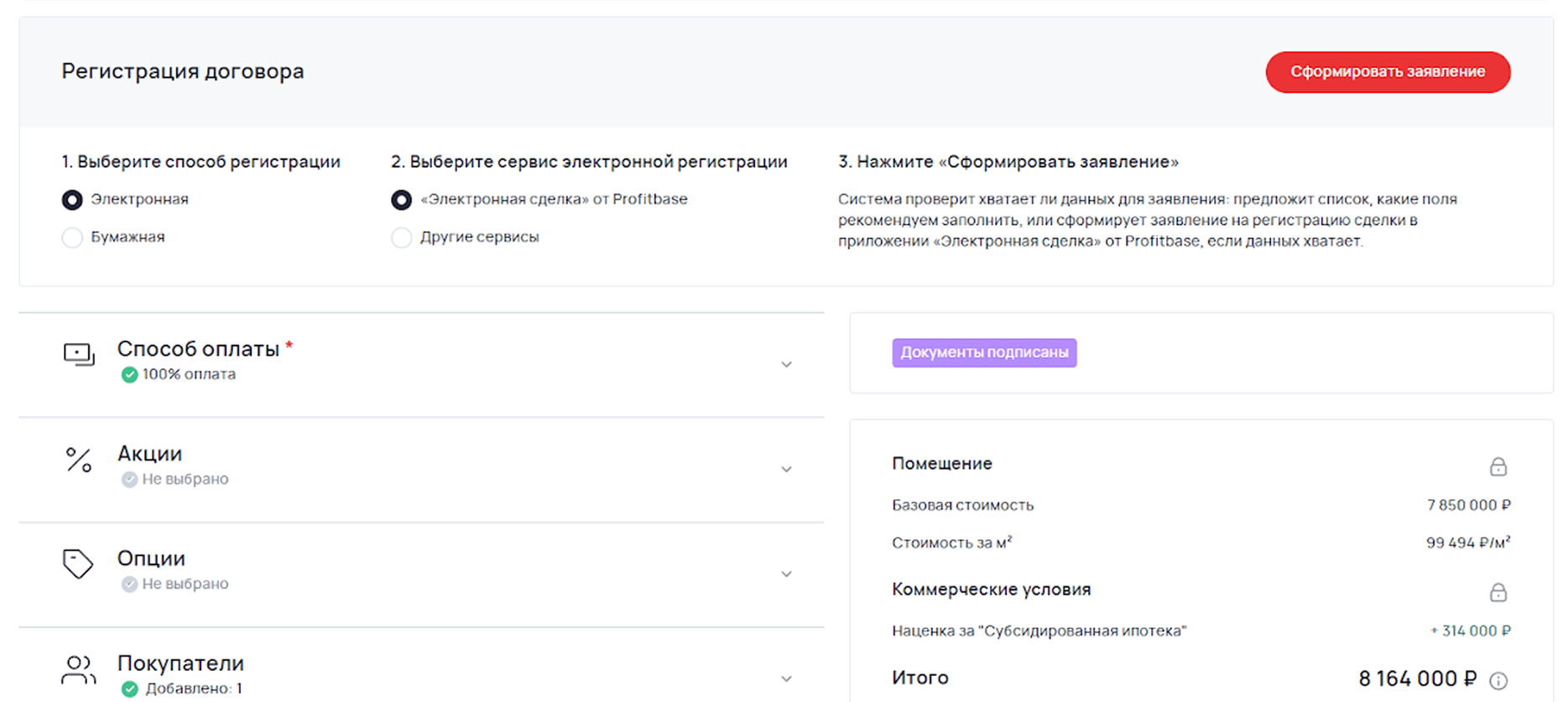
Task: Select the Бумажная registration option
Action: [x=72, y=237]
